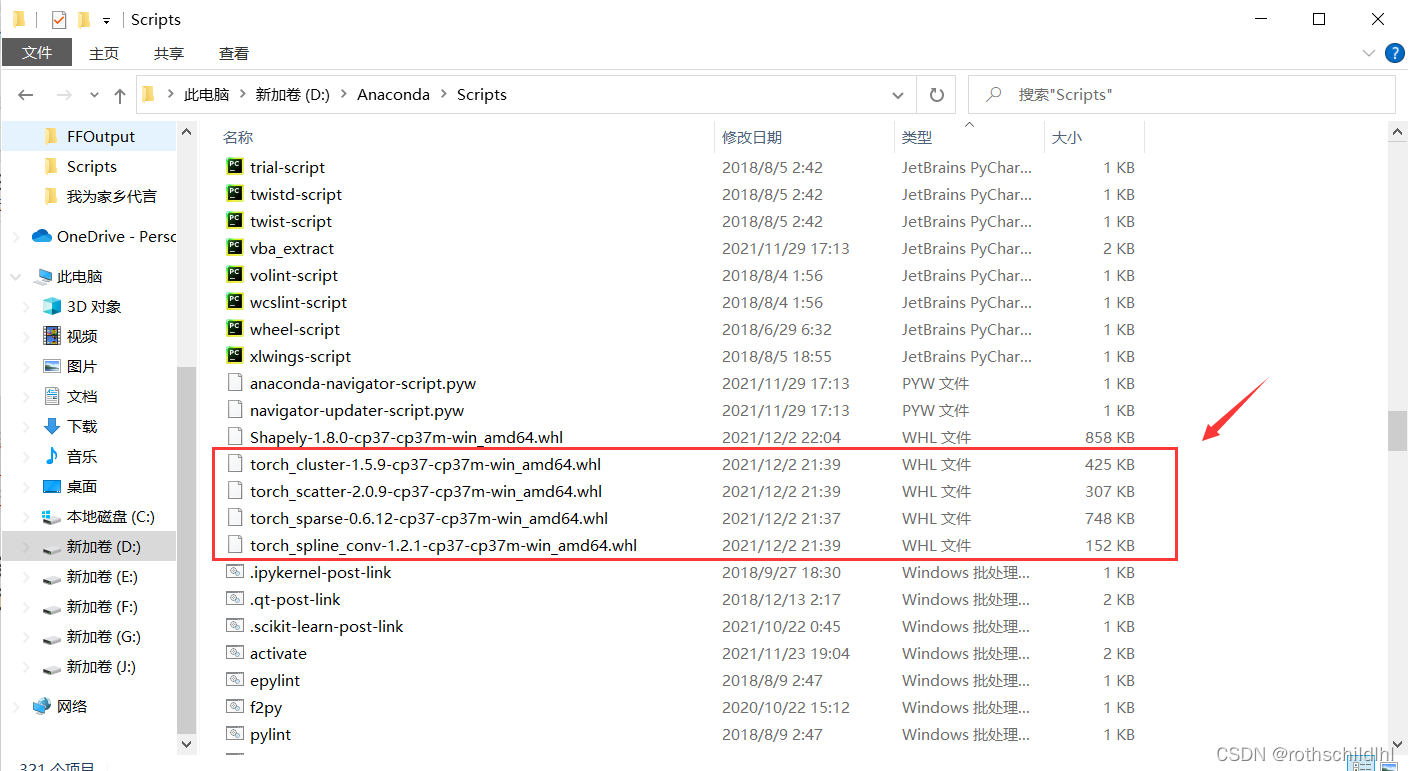
Task: Click the refresh button
Action: click(936, 94)
